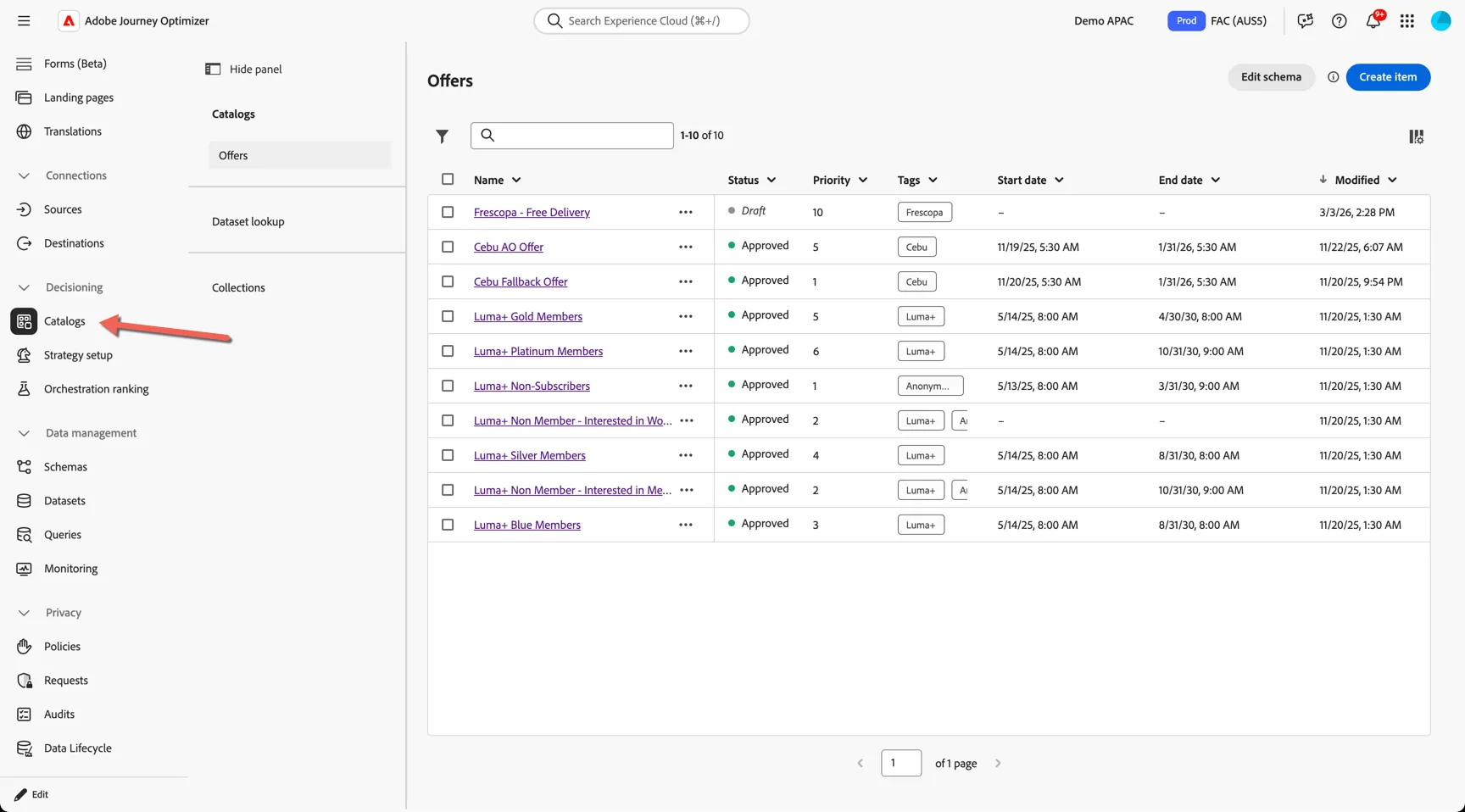Click the filter funnel icon
1465x812 pixels.
(443, 136)
